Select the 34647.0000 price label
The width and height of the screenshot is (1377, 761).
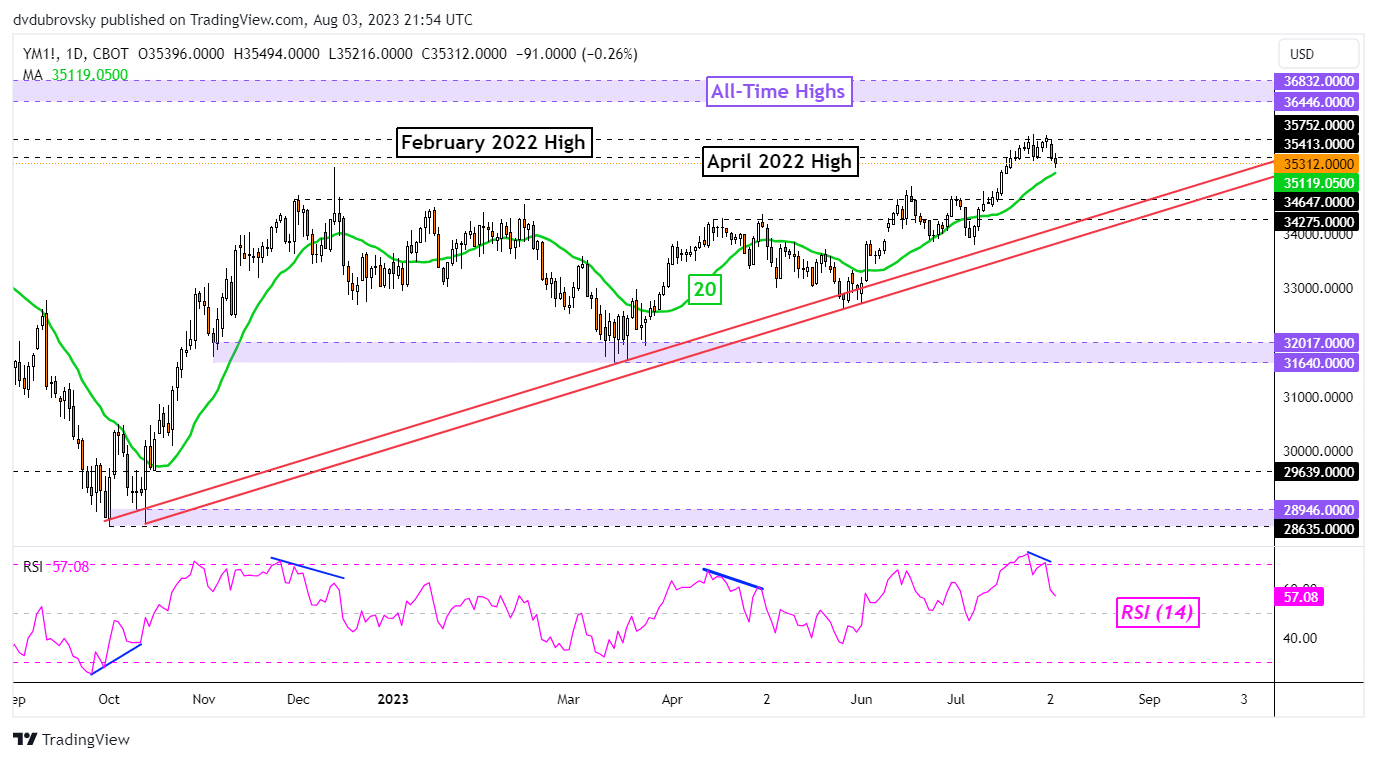[1318, 202]
